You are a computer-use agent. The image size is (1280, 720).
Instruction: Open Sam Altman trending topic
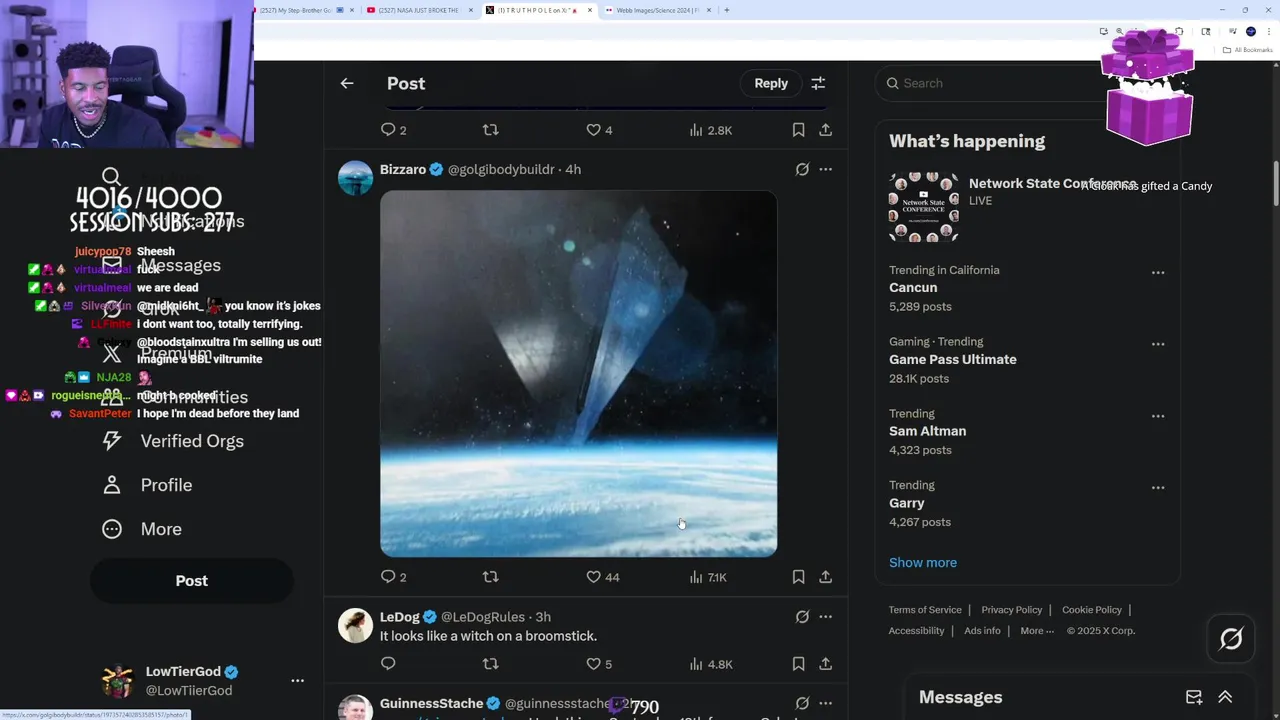tap(927, 431)
